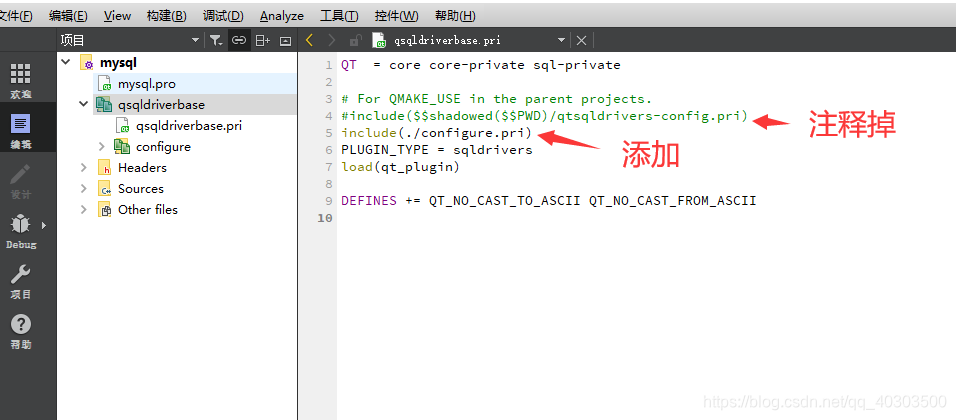Open the Build menu 构建(B)
Image resolution: width=956 pixels, height=420 pixels.
click(166, 16)
